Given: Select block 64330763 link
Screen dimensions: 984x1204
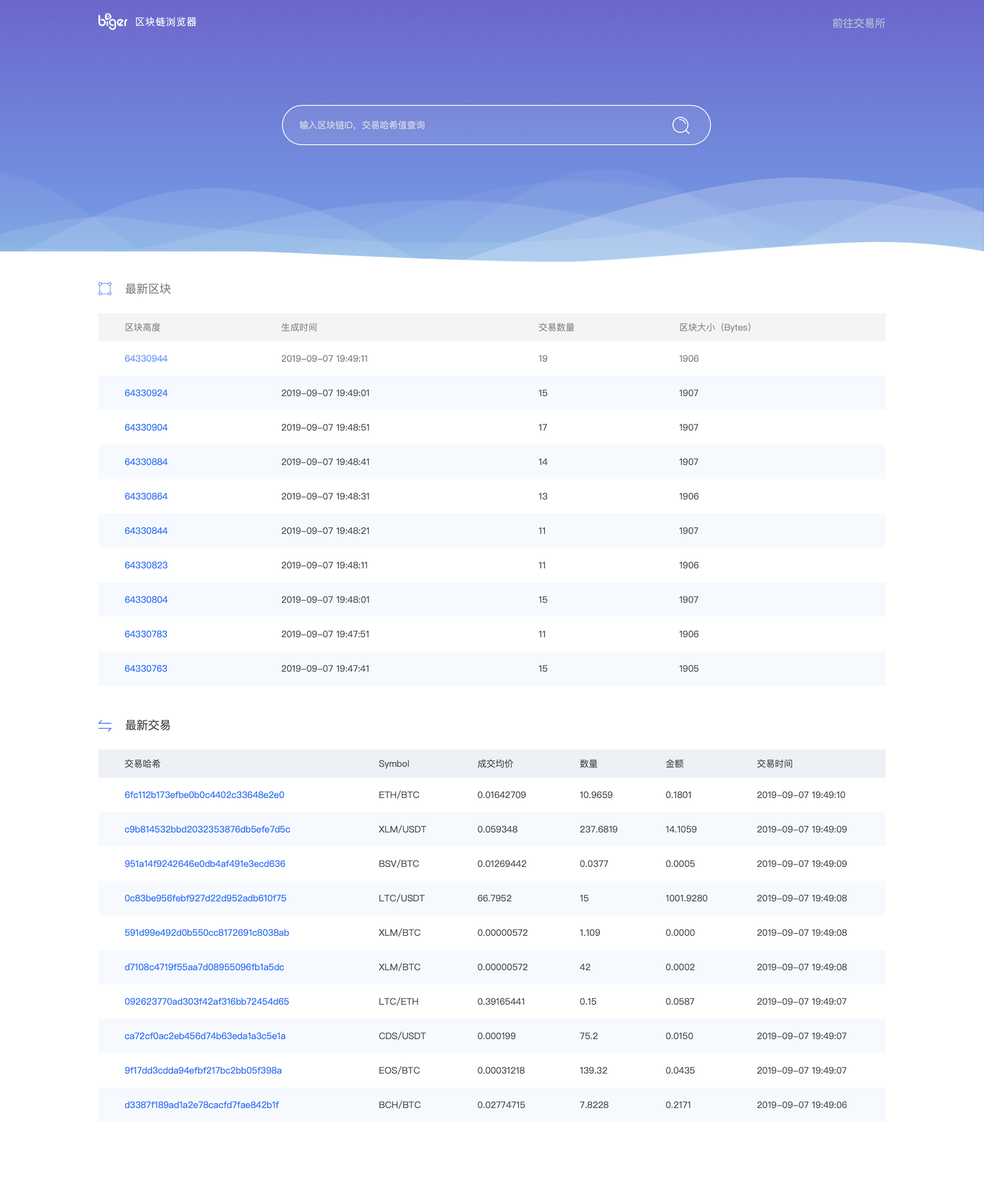Looking at the screenshot, I should click(x=146, y=669).
